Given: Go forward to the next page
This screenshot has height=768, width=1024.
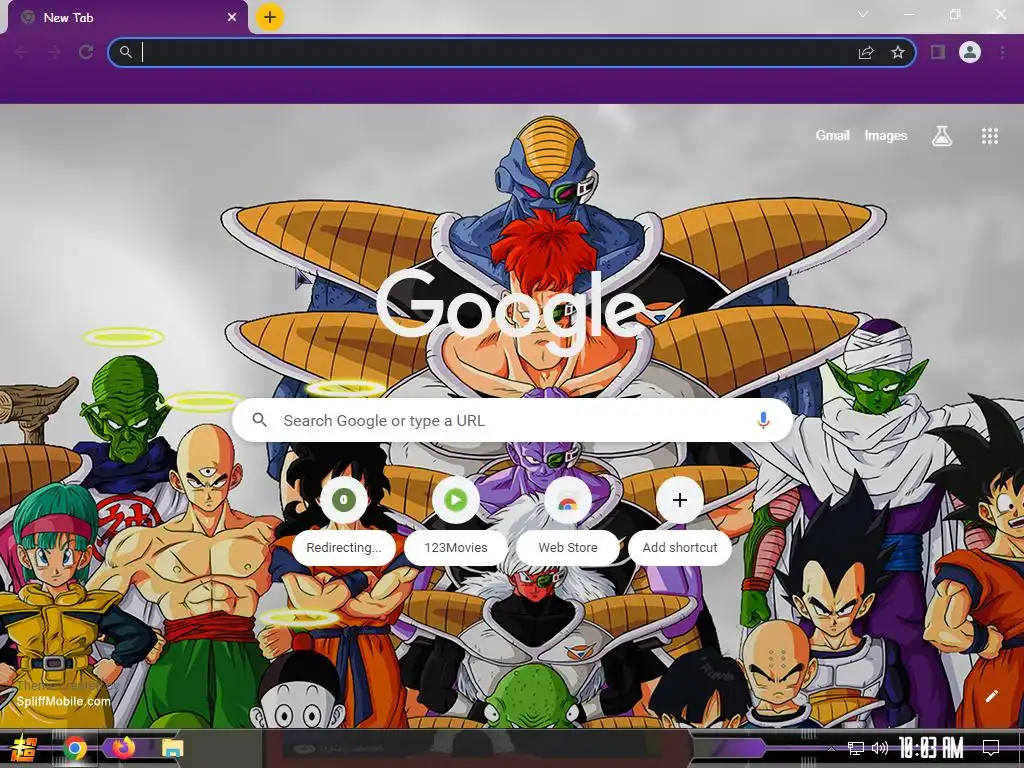Looking at the screenshot, I should (54, 52).
